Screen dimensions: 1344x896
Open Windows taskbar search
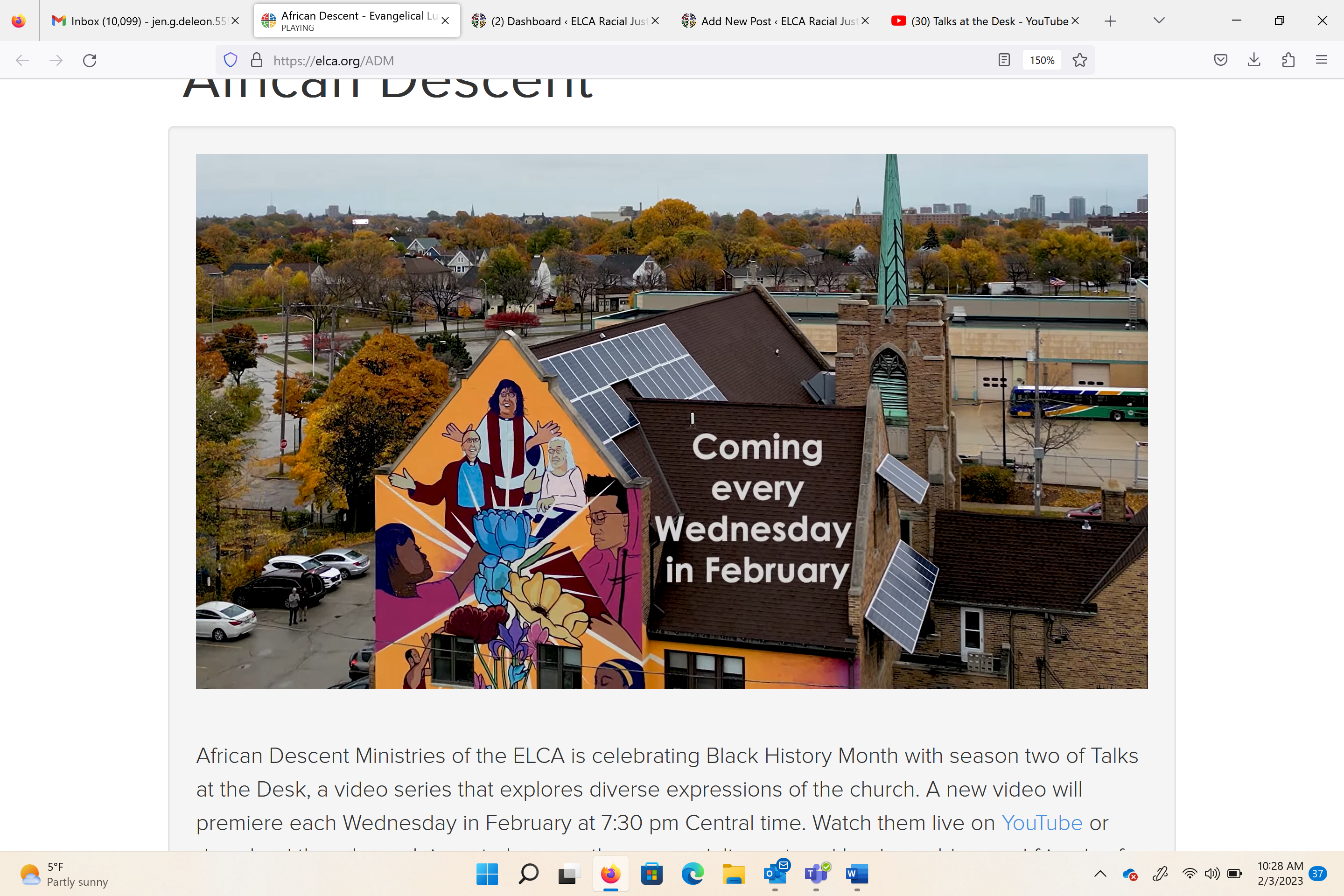529,874
